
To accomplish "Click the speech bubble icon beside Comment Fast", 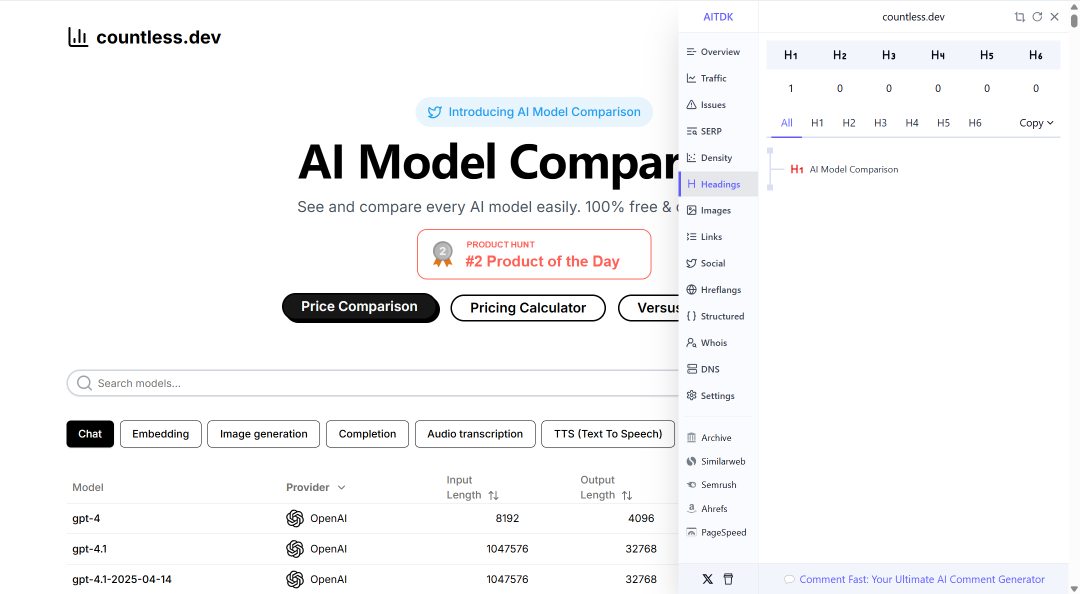I will (x=789, y=580).
